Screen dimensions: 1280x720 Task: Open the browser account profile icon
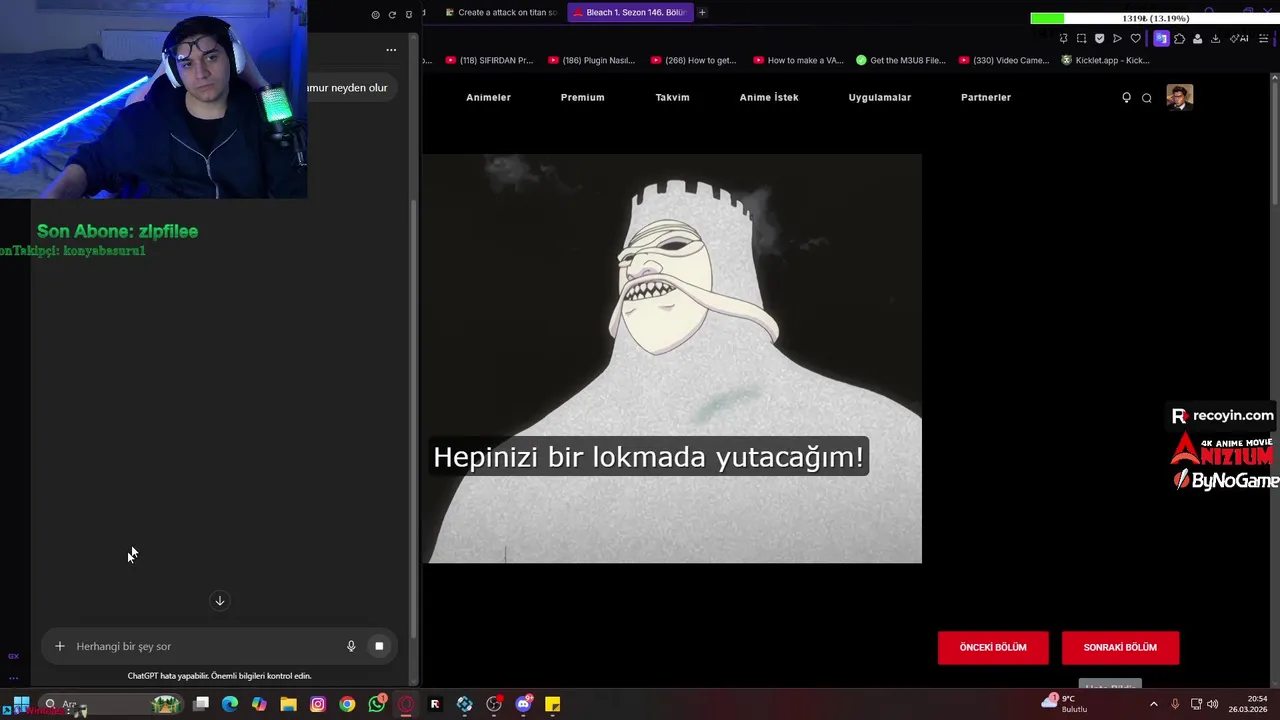click(x=1197, y=39)
